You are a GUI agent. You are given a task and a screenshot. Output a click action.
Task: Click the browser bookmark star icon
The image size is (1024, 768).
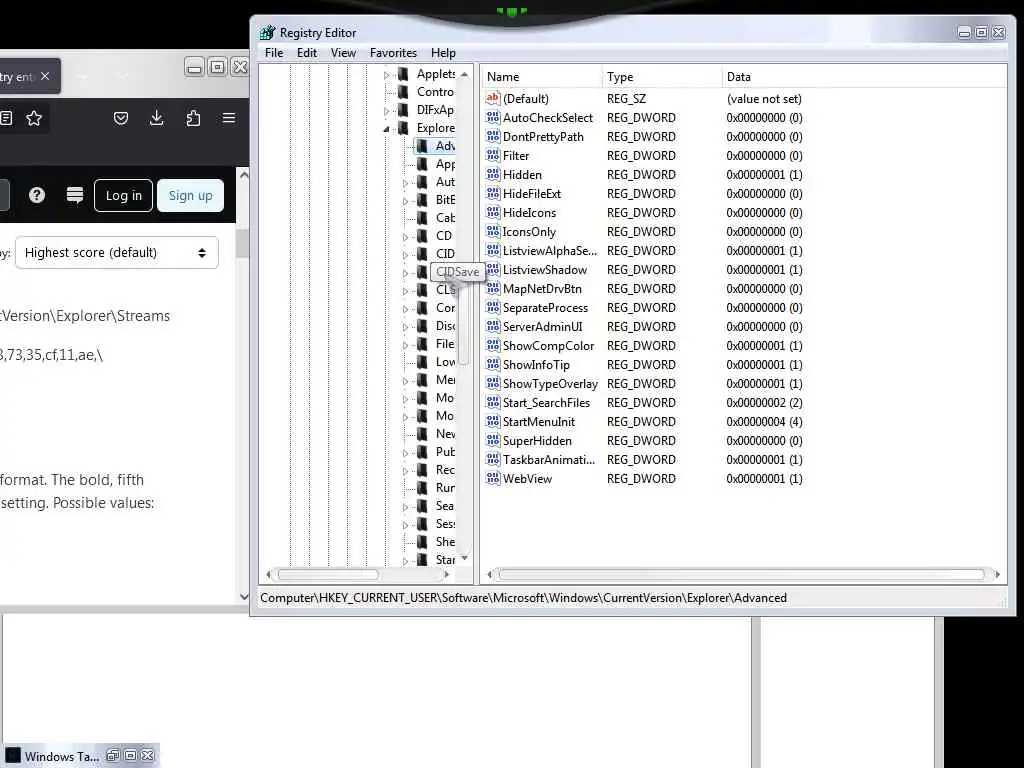34,118
